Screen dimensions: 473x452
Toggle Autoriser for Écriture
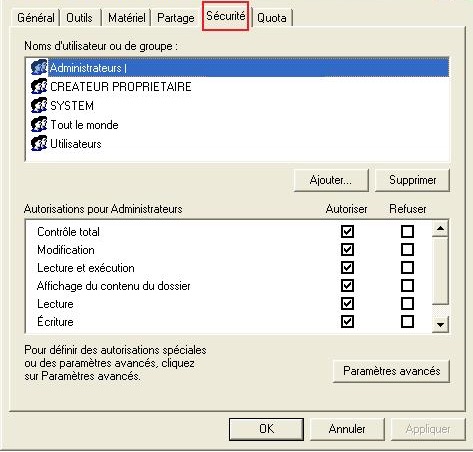(347, 321)
